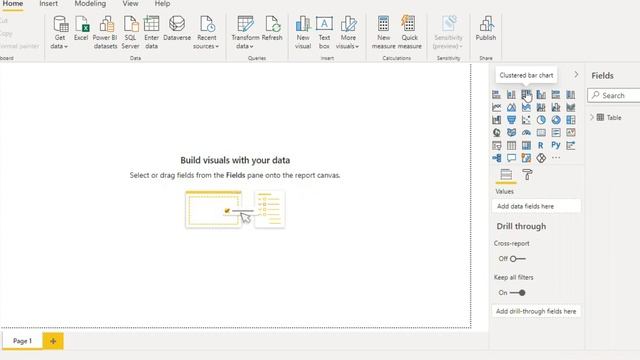
Task: Open the Insert ribbon tab
Action: 49,4
